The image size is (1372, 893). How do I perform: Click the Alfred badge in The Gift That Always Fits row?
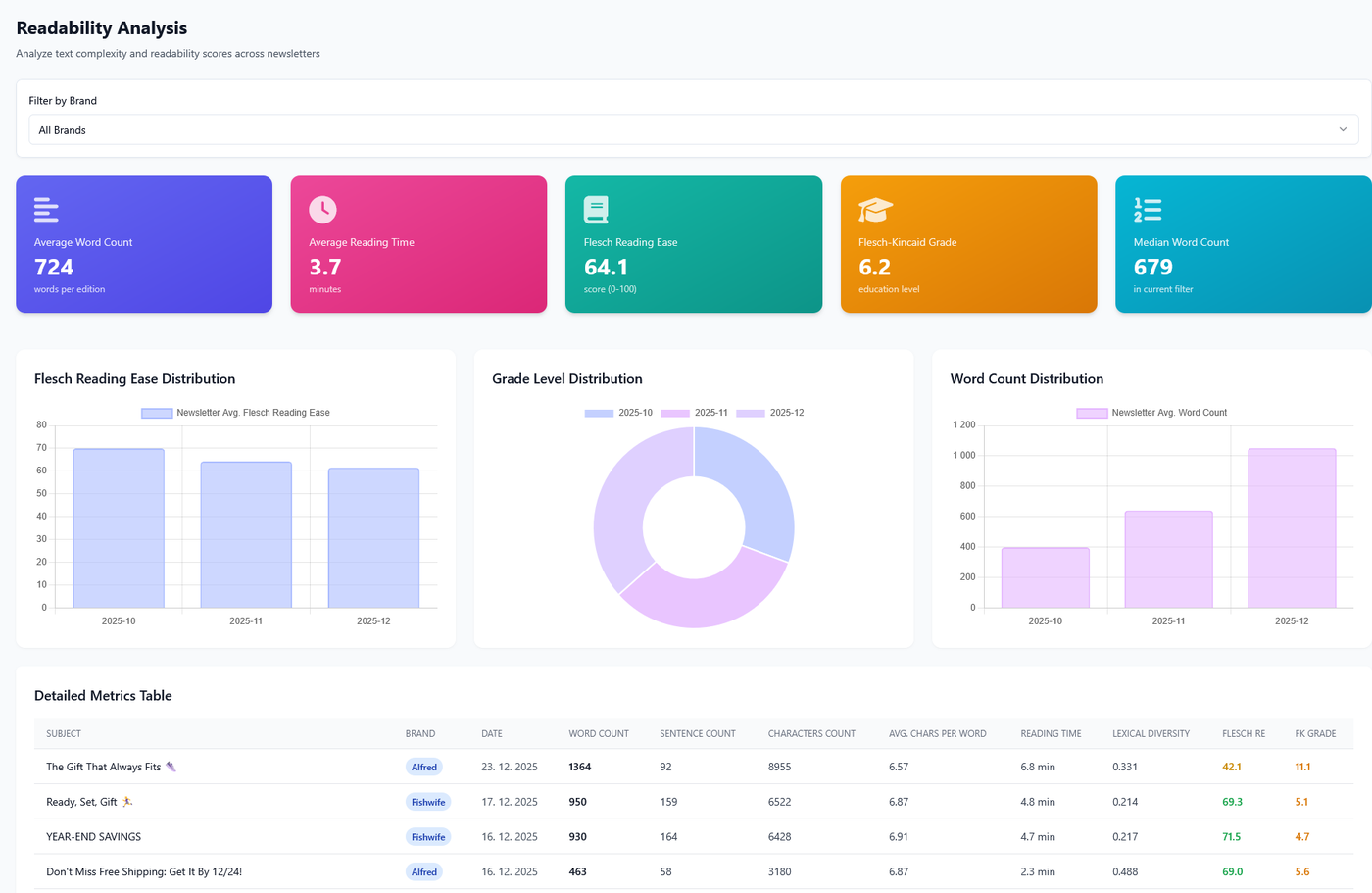pyautogui.click(x=424, y=768)
